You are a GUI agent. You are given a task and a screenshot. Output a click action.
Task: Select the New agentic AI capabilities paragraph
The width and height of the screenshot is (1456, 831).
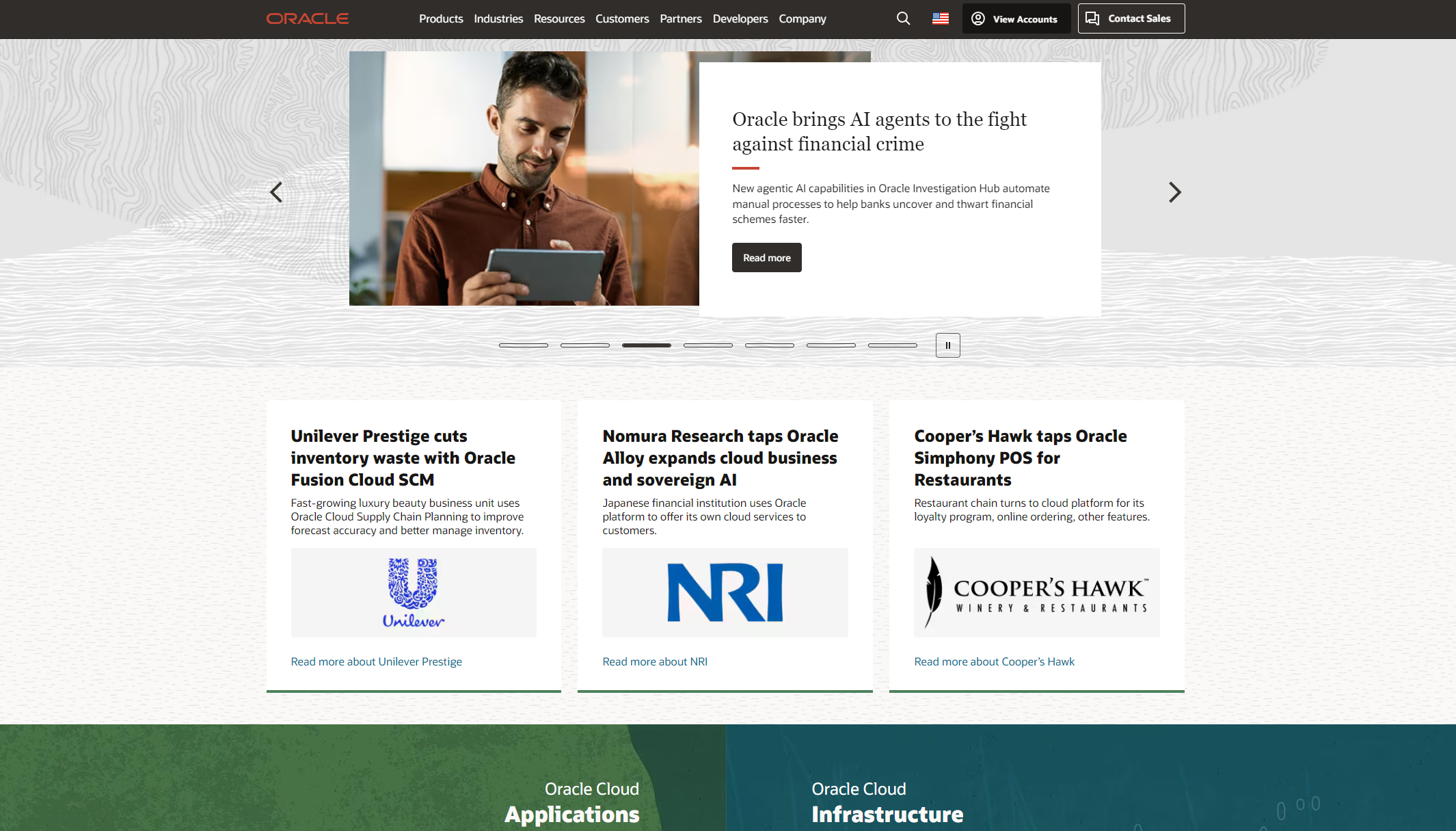891,204
